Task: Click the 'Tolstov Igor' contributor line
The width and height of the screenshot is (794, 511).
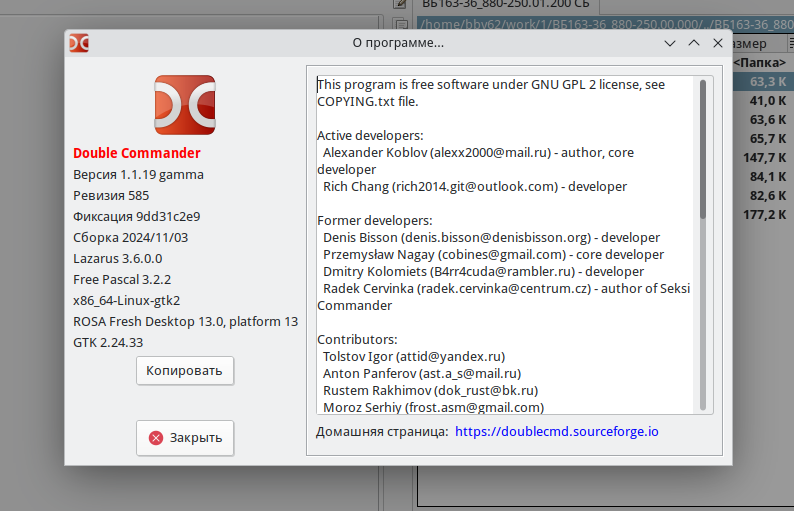Action: pyautogui.click(x=414, y=357)
